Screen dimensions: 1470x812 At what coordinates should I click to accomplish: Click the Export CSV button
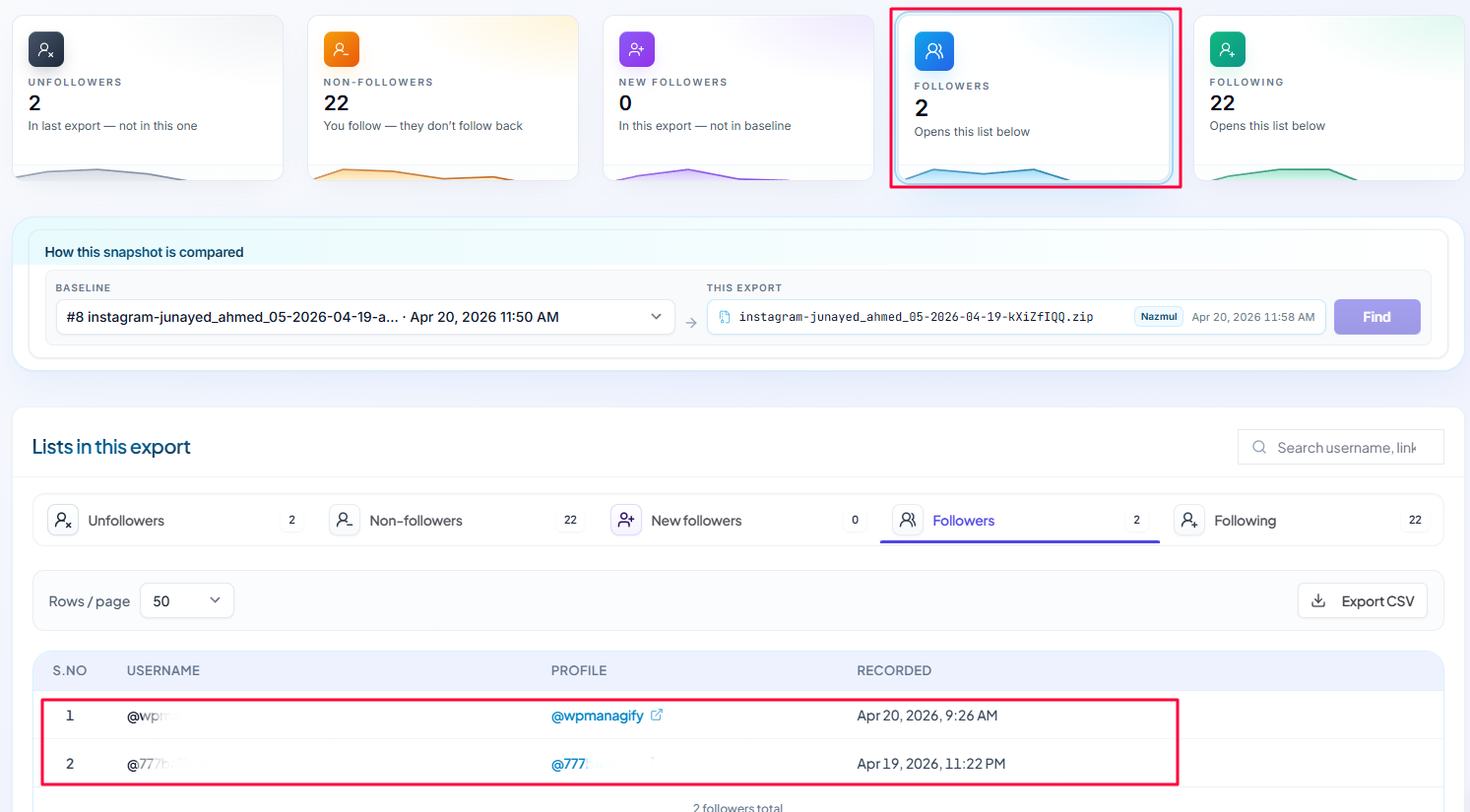click(x=1363, y=600)
